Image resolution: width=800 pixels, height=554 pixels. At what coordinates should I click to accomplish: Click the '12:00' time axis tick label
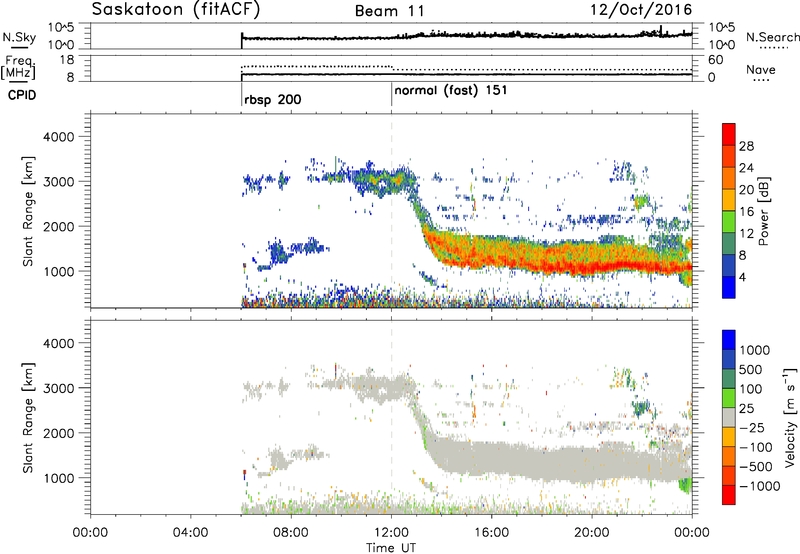pos(391,533)
